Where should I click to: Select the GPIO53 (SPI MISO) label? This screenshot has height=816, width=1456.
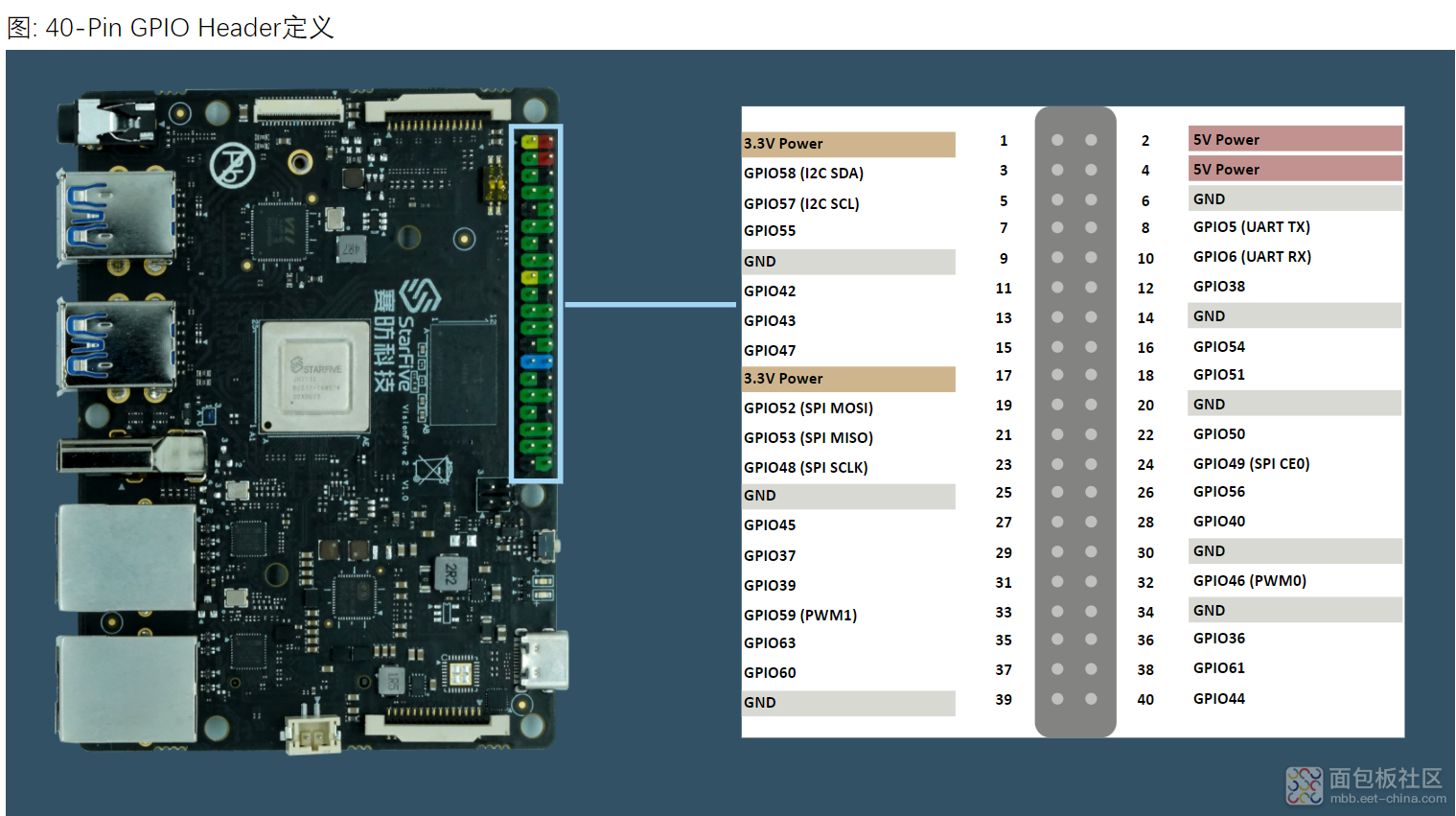pyautogui.click(x=808, y=438)
